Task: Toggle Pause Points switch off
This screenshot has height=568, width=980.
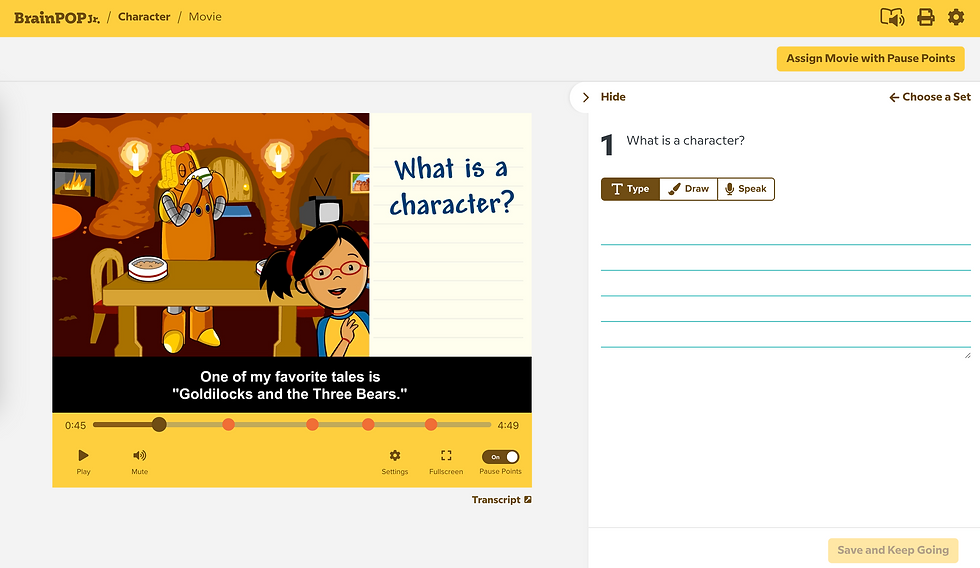Action: click(500, 457)
